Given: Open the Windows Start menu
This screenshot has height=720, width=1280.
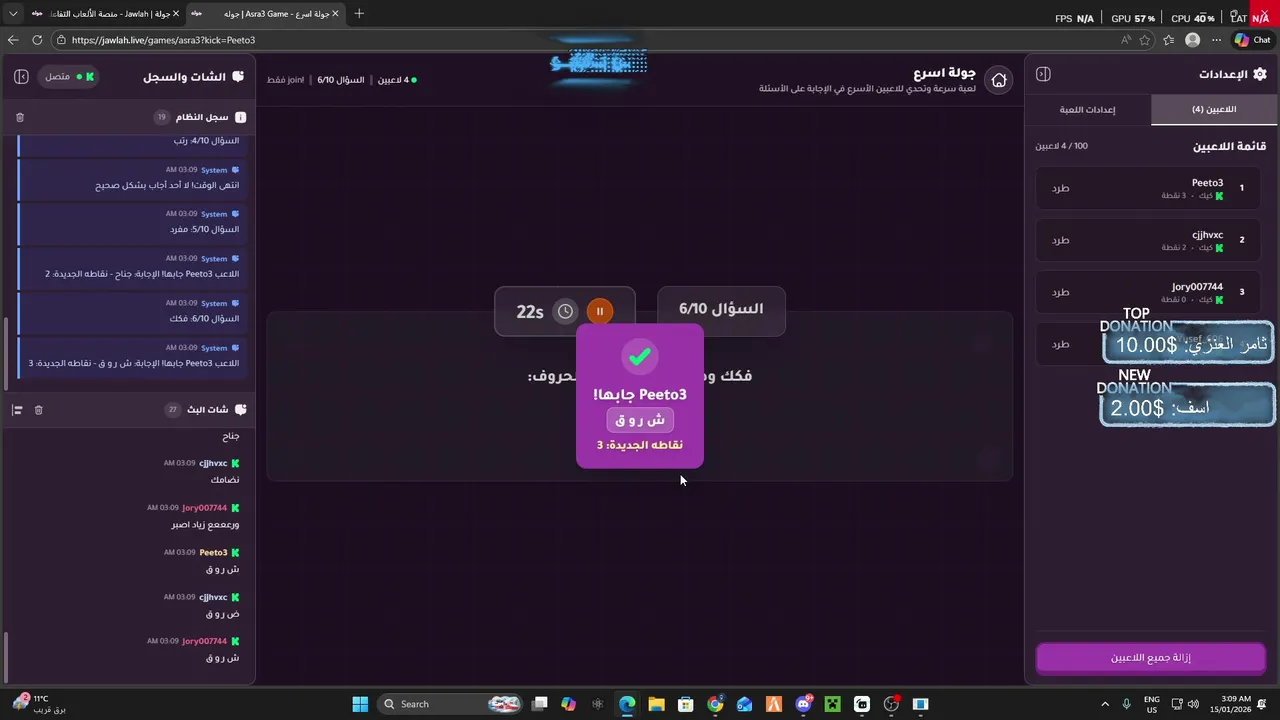Looking at the screenshot, I should click(360, 704).
